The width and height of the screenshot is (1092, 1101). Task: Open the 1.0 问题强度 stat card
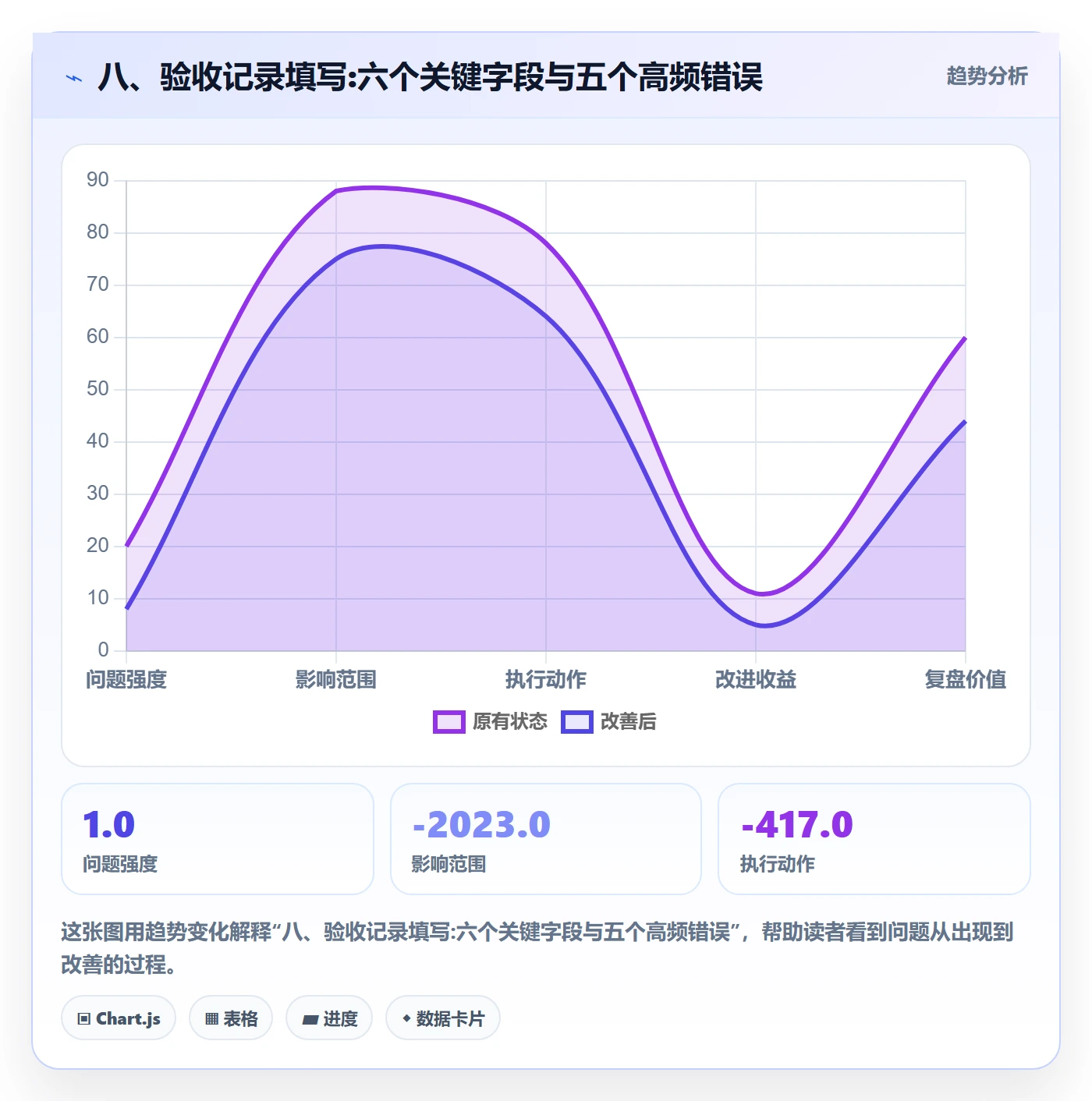coord(218,839)
